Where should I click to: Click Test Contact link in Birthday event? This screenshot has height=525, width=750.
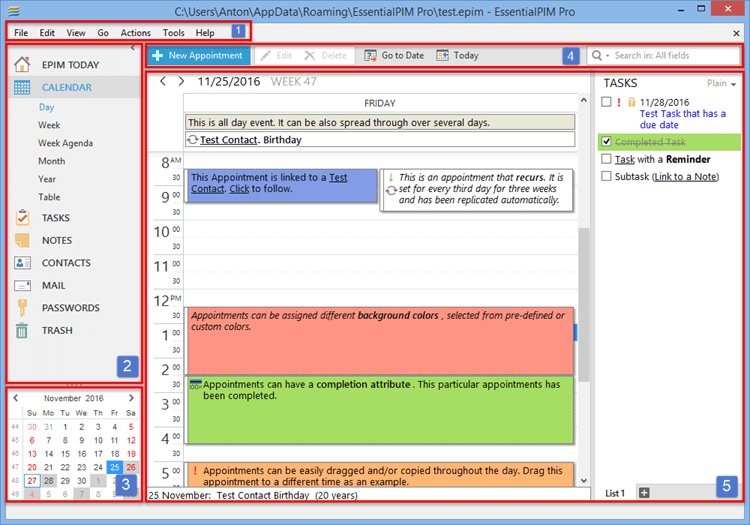pos(229,140)
